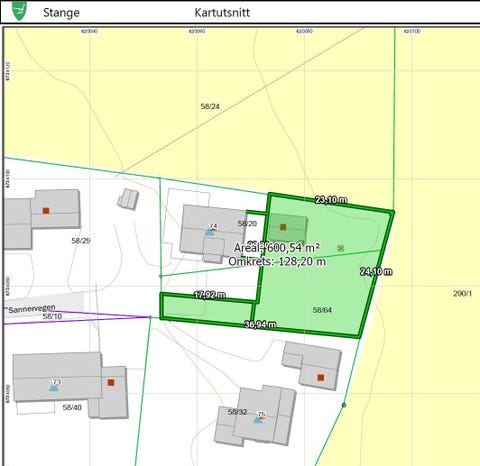Click parcel label 58/10
Screen dimensions: 480x466
[x=52, y=316]
